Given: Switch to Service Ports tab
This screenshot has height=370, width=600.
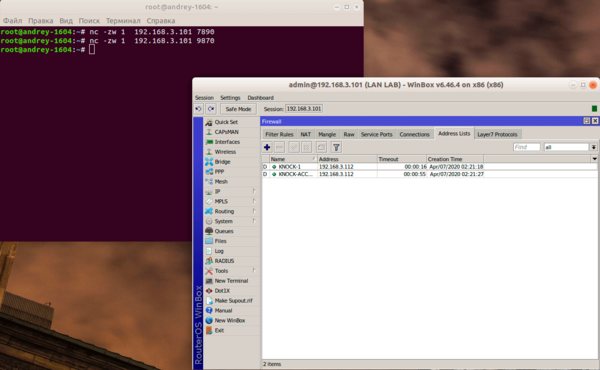Looking at the screenshot, I should 377,134.
